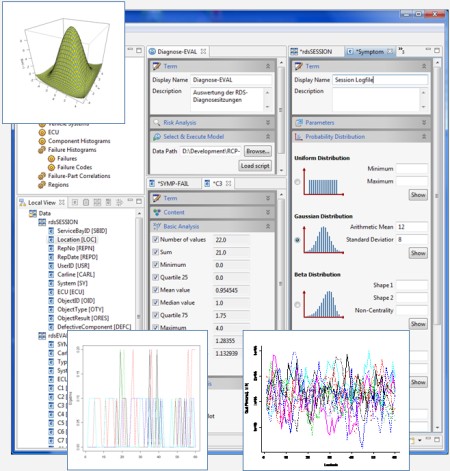Select the Beta Distribution radio button
Image resolution: width=450 pixels, height=471 pixels.
[x=297, y=305]
